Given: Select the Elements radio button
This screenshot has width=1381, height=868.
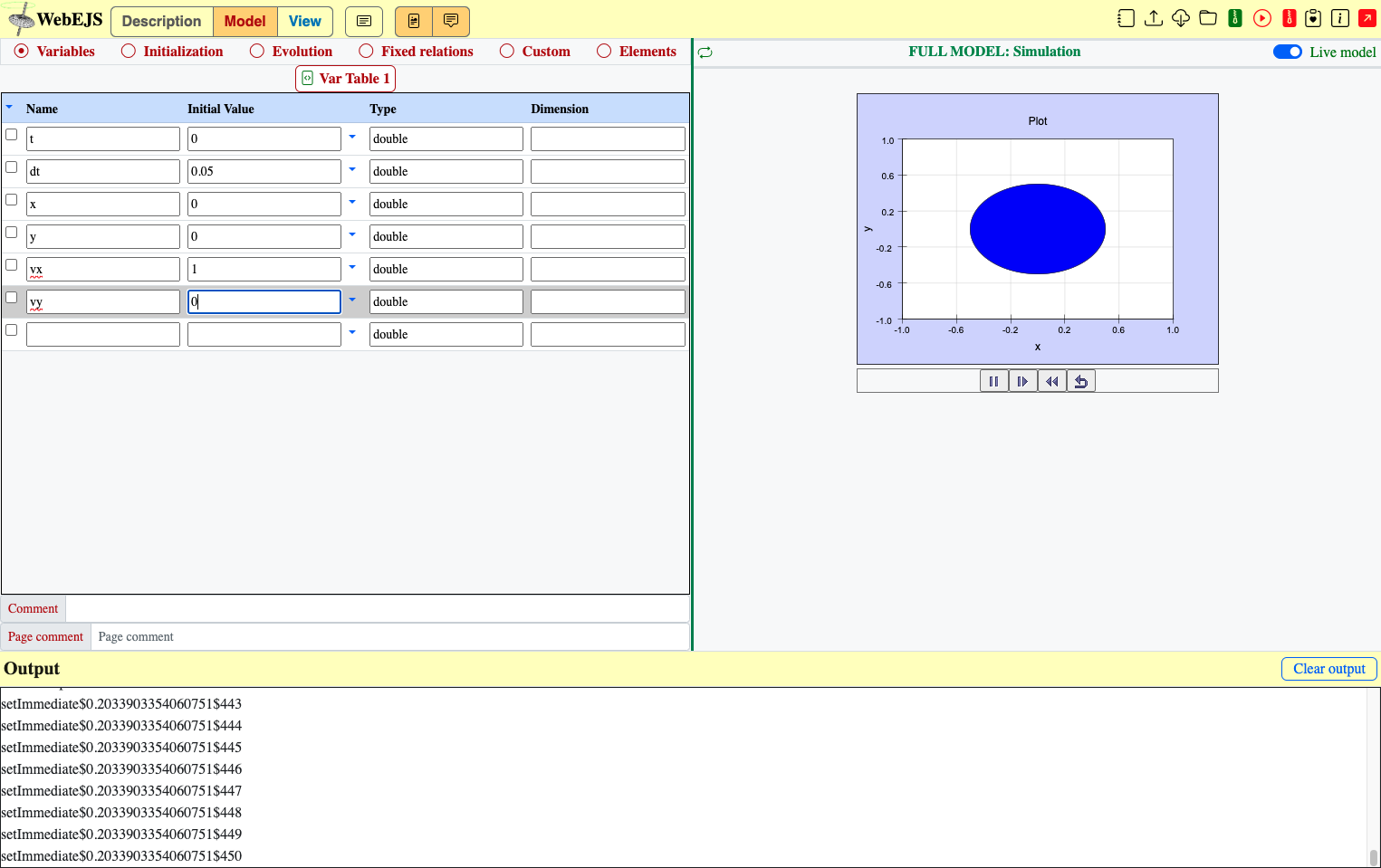Looking at the screenshot, I should point(604,52).
